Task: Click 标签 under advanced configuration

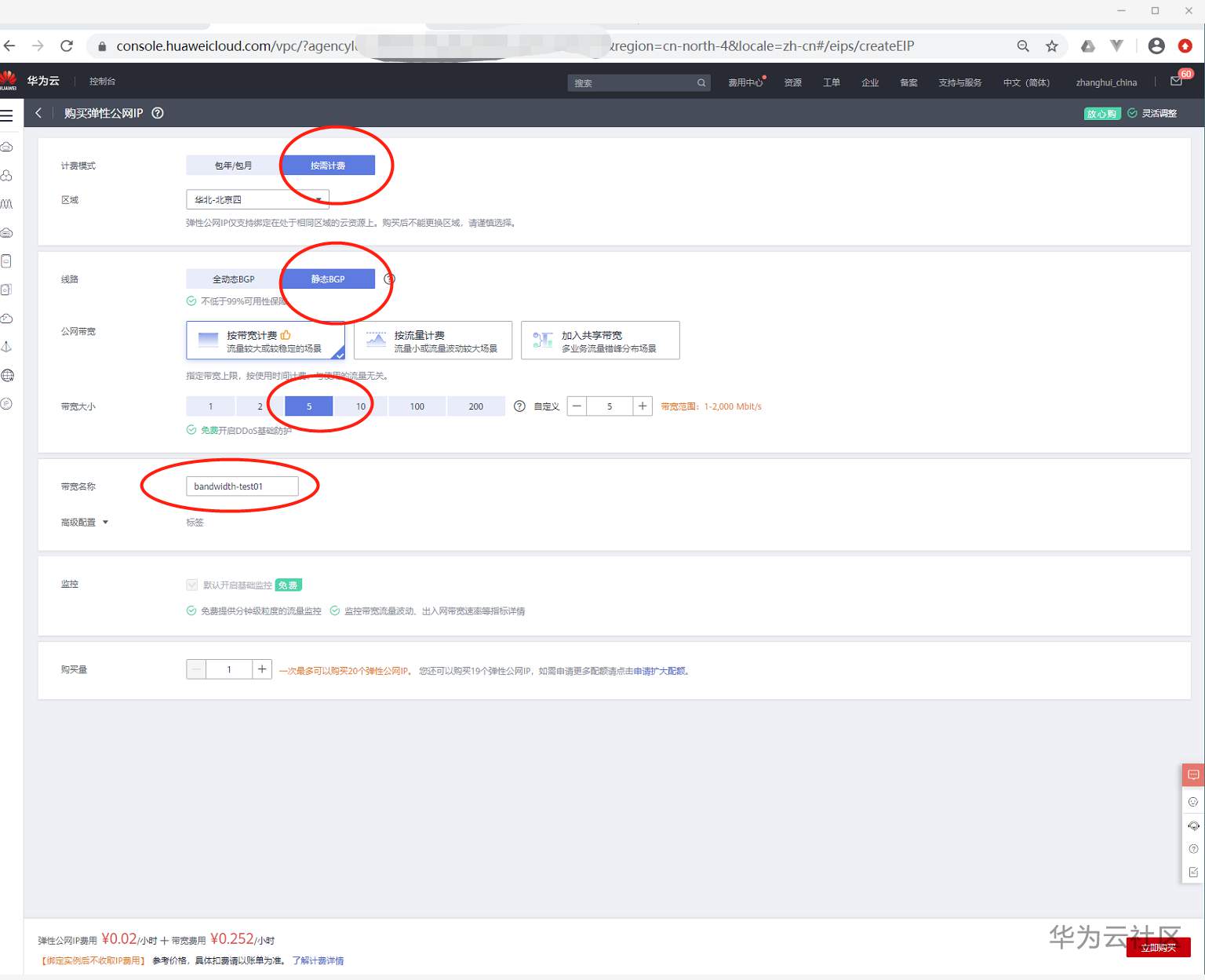Action: point(195,523)
